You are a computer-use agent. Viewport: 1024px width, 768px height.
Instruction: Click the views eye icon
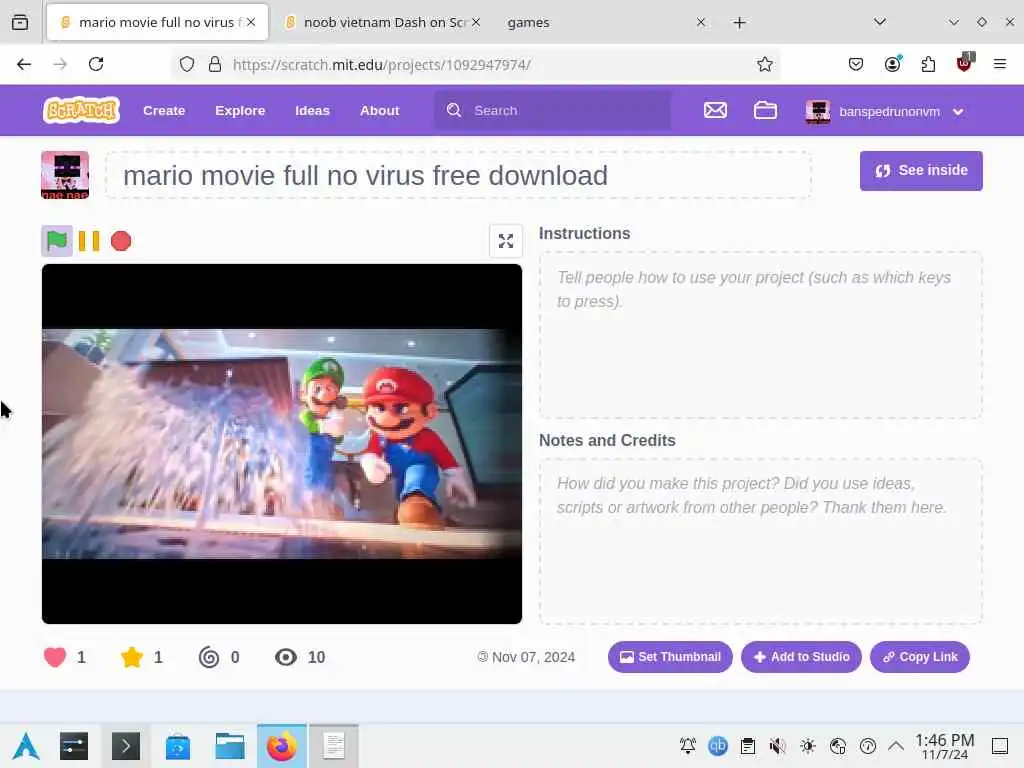pos(285,657)
